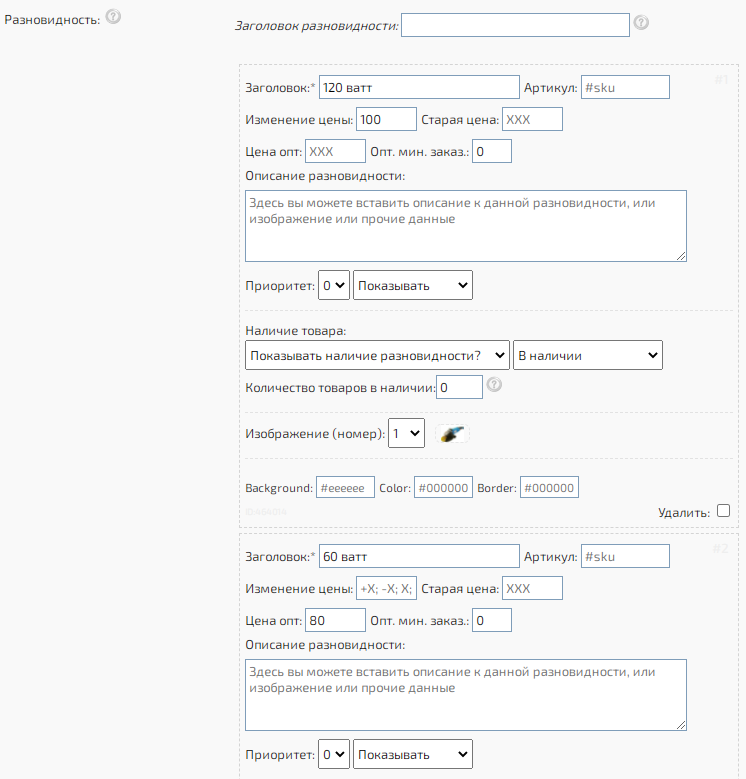Click the Цена опт field containing 80
The height and width of the screenshot is (779, 746).
335,620
